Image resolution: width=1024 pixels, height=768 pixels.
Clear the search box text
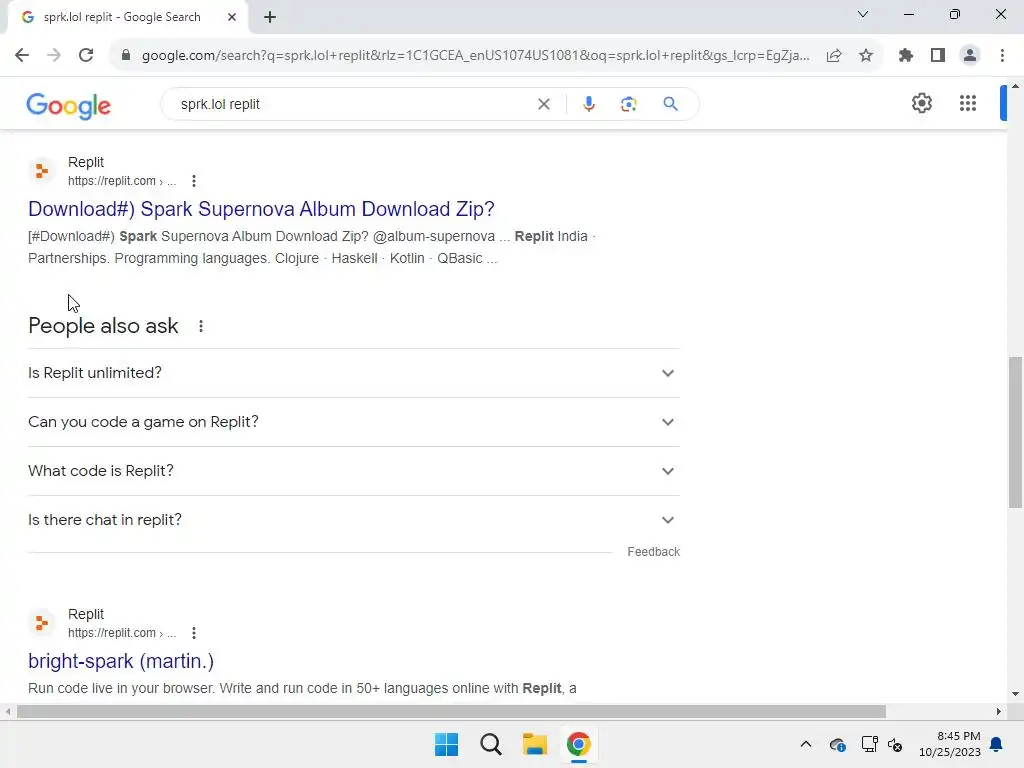(x=543, y=104)
